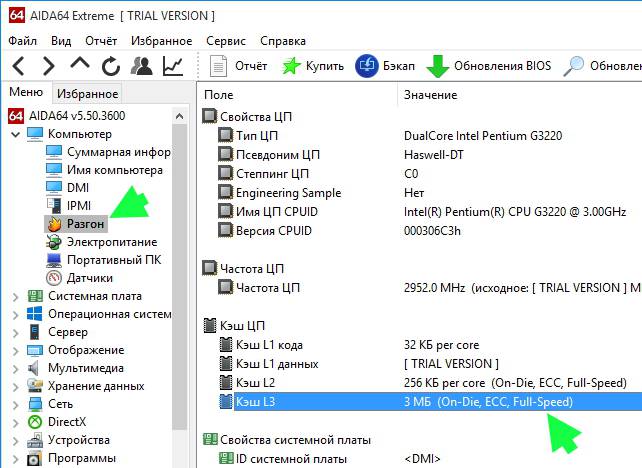642x468 pixels.
Task: Go up one level with Up arrow
Action: pos(80,64)
